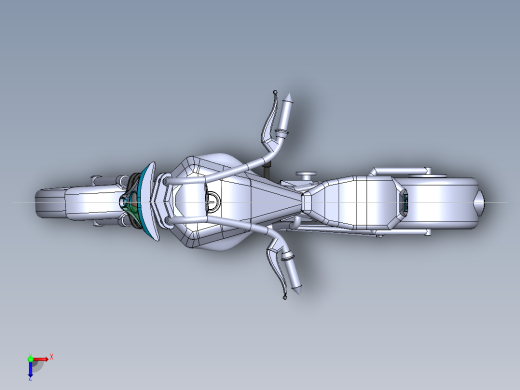Select the motorcycle's fuel tank filler cap

tap(213, 201)
